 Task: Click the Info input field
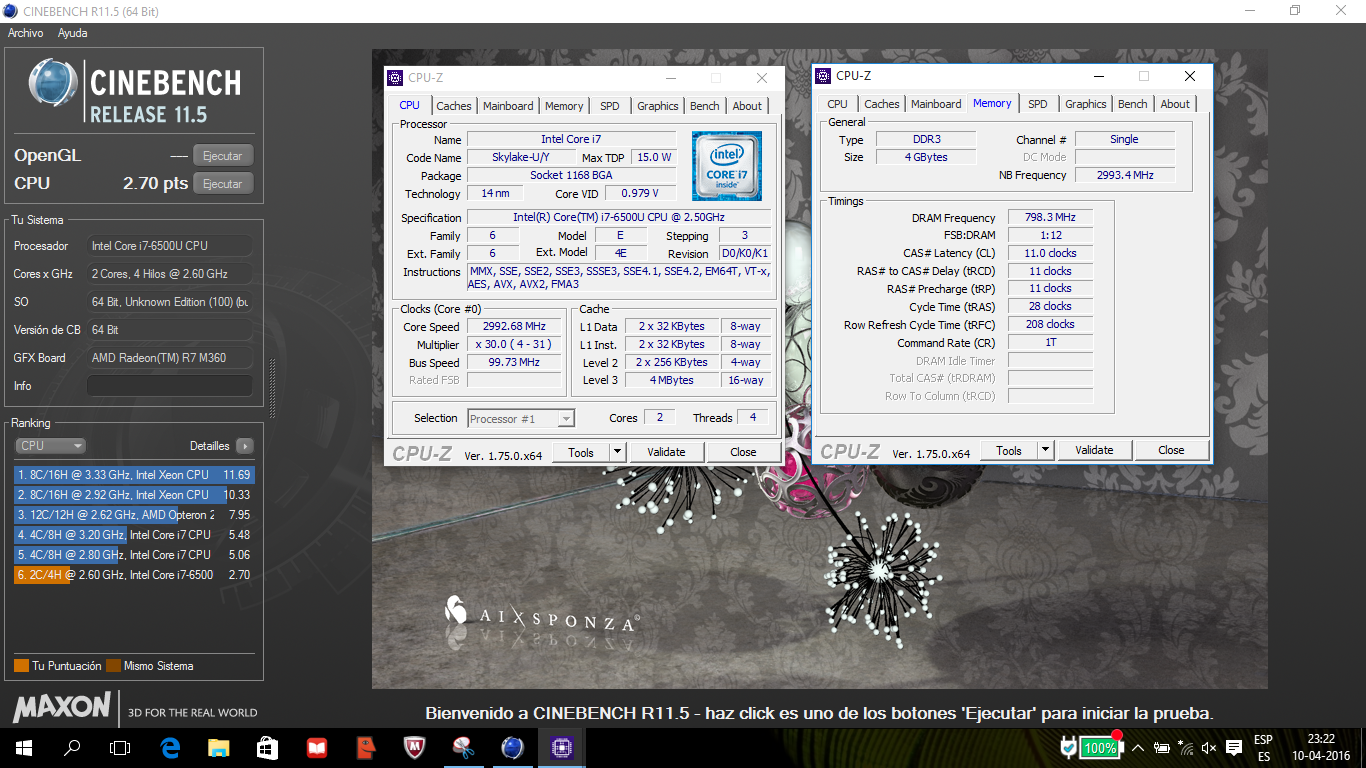pyautogui.click(x=169, y=386)
